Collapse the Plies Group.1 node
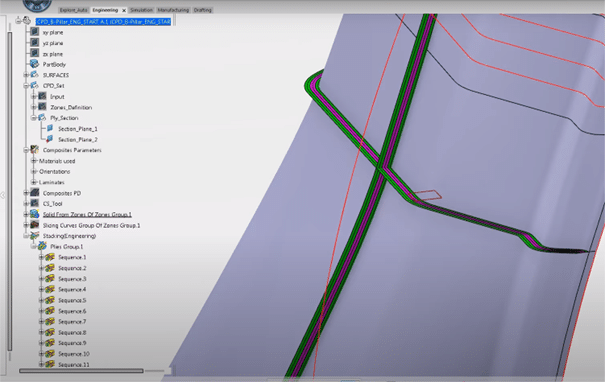Screen dimensions: 605x382 point(34,246)
